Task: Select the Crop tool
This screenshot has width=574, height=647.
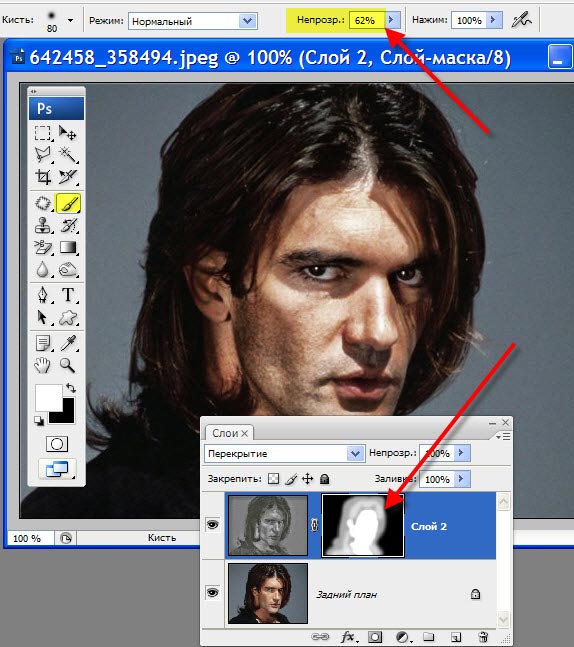Action: 43,177
